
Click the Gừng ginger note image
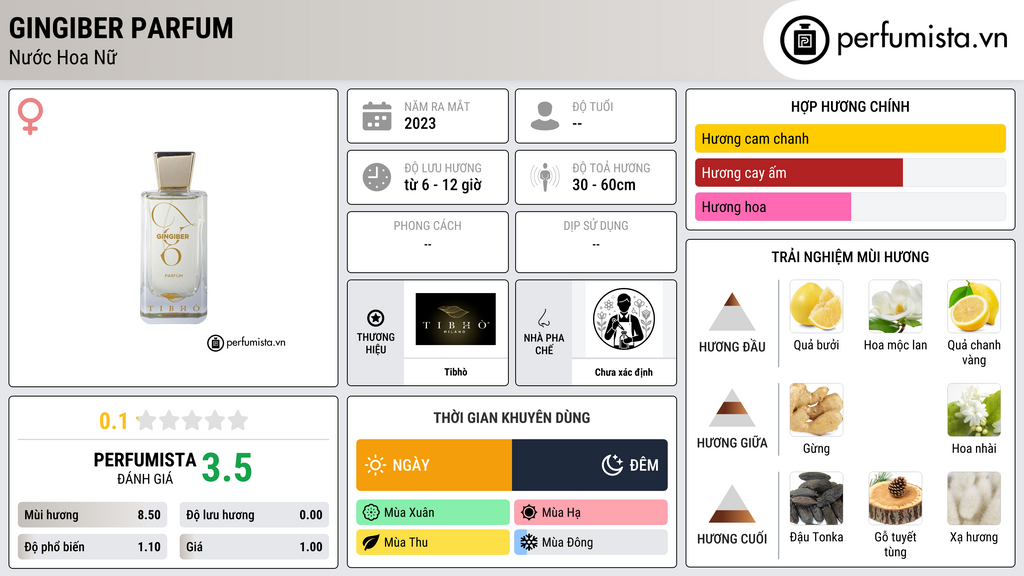816,409
